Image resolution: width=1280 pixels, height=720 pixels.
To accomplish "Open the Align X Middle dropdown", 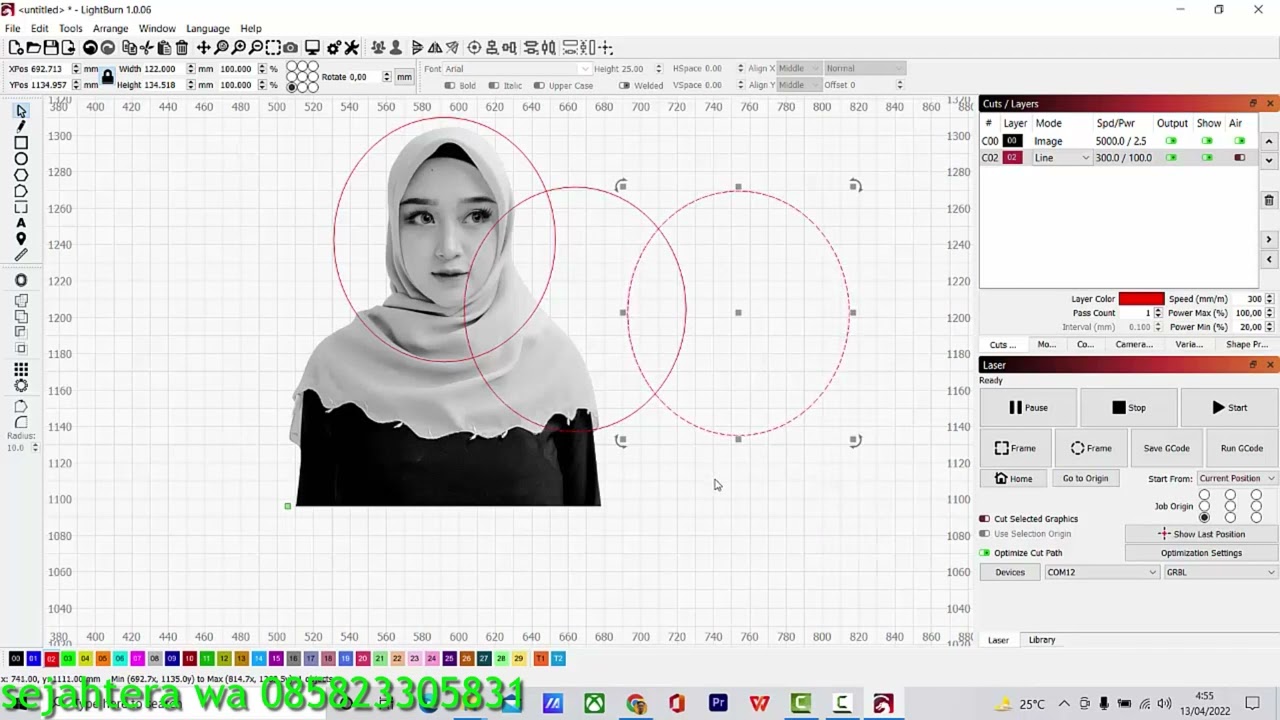I will [x=798, y=69].
